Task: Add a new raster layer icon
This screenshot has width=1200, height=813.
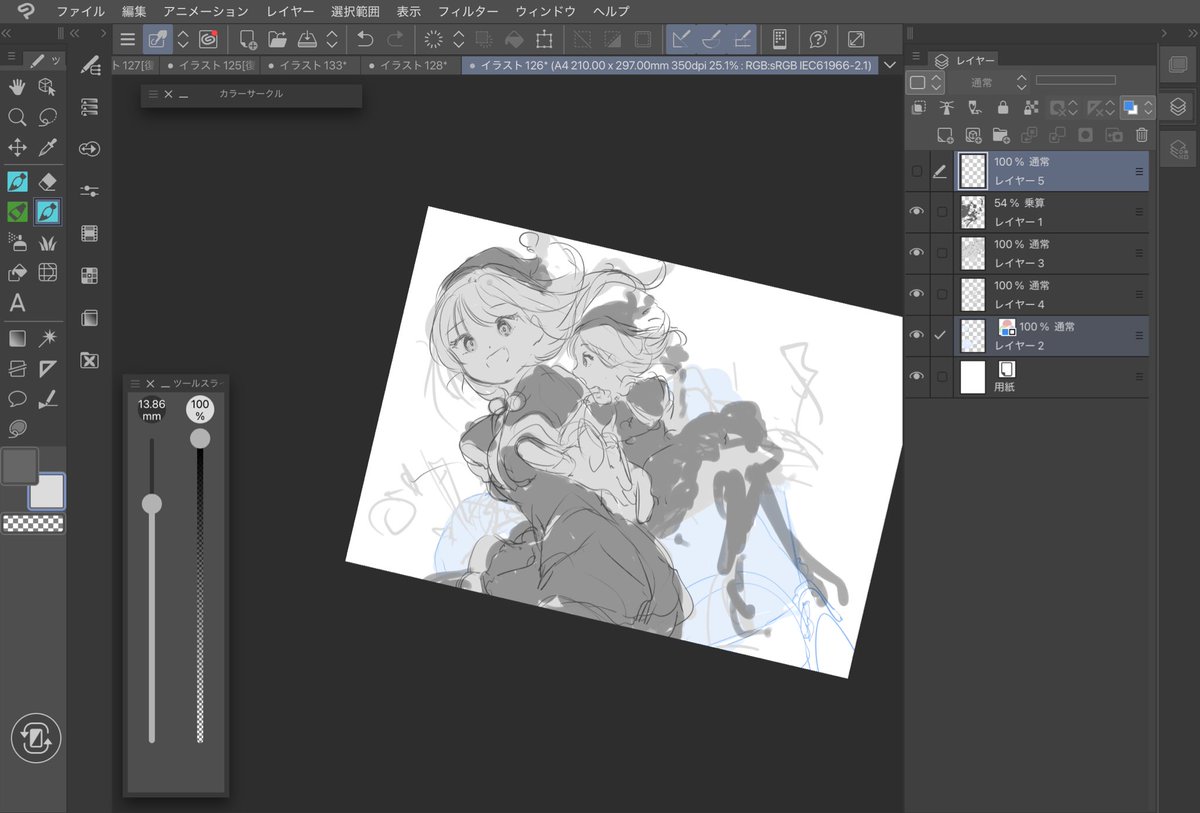Action: [x=945, y=135]
